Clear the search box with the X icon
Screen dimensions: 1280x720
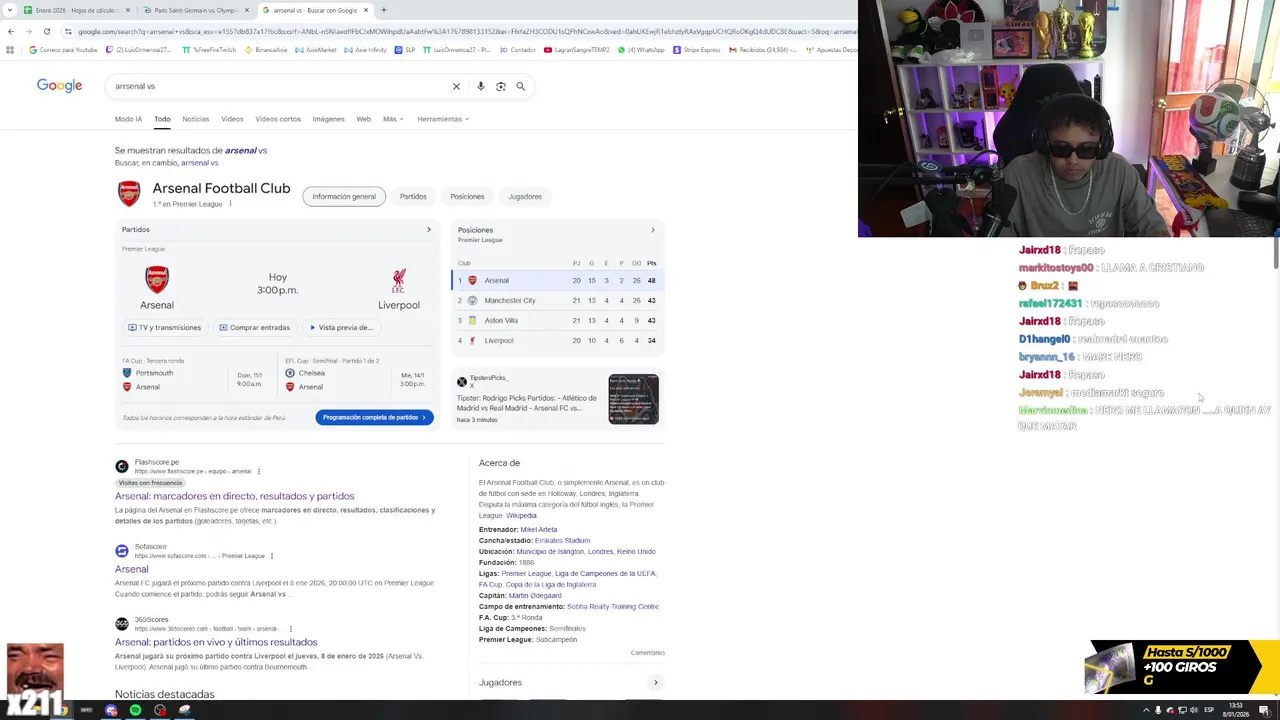click(x=456, y=86)
